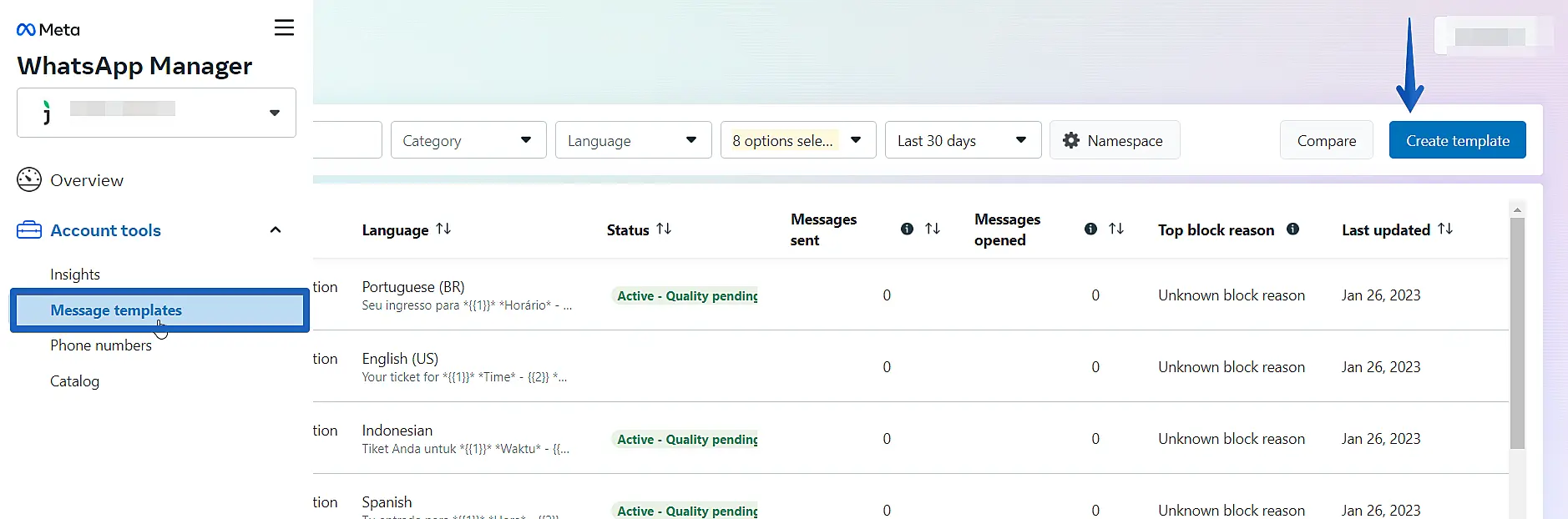Open the hamburger menu icon
1568x519 pixels.
284,28
